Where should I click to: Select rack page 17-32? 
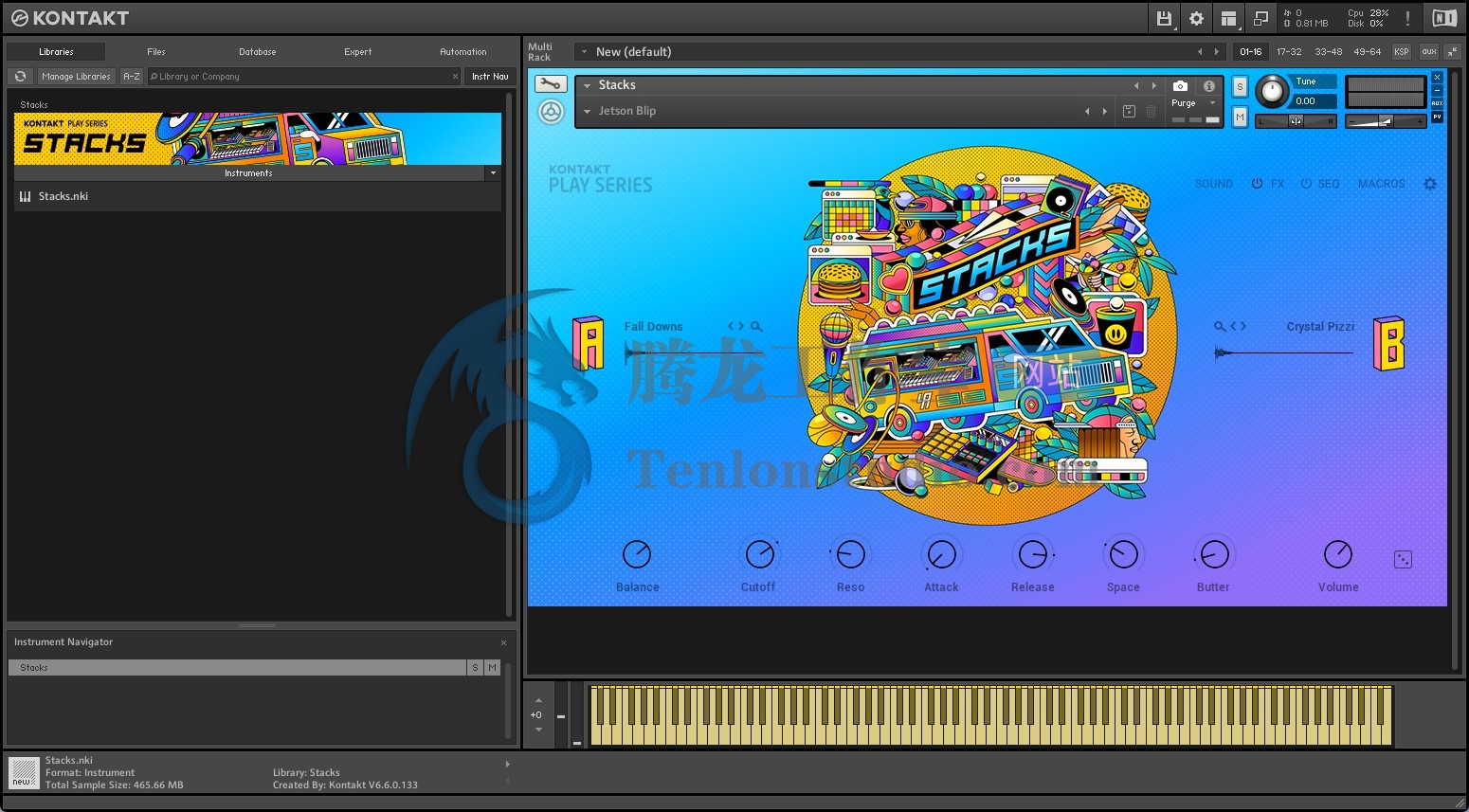coord(1289,52)
